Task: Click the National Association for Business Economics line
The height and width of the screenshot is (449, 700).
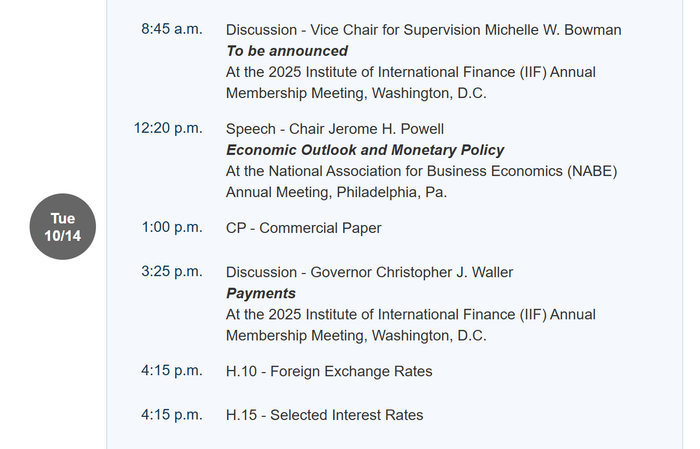Action: click(421, 171)
